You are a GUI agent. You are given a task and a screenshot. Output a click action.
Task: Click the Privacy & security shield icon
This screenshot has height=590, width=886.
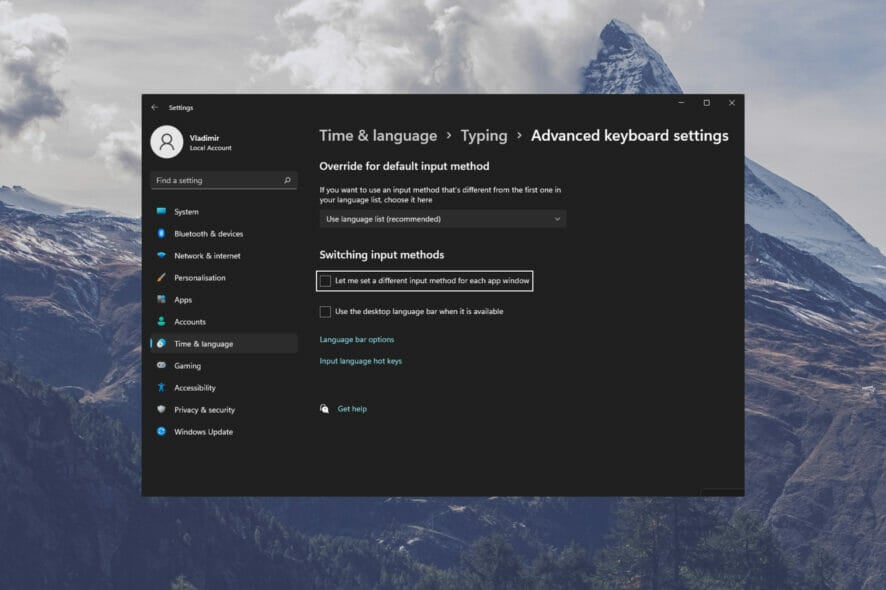coord(161,410)
